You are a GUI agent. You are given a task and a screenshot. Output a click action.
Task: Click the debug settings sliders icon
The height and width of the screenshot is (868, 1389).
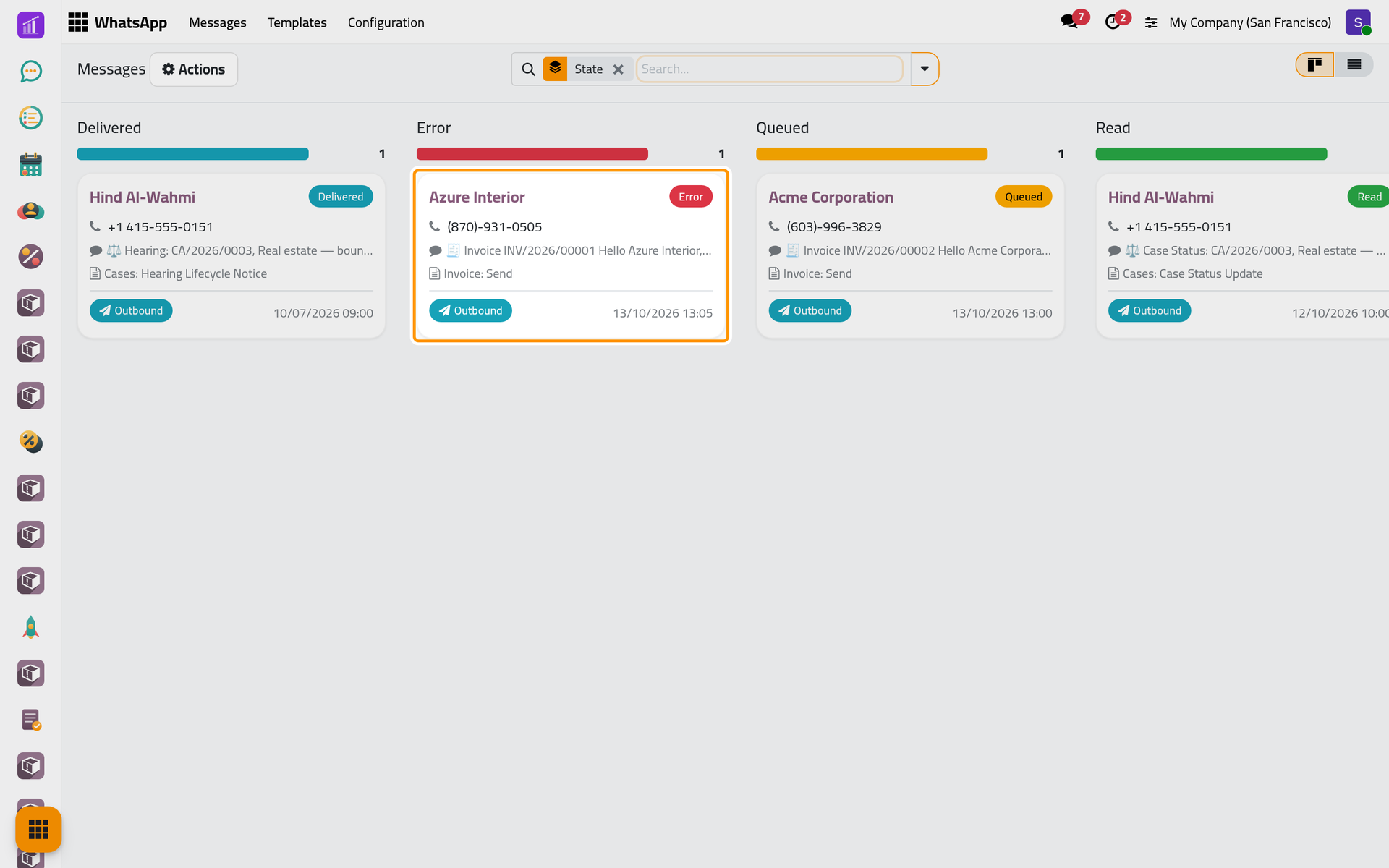1151,23
